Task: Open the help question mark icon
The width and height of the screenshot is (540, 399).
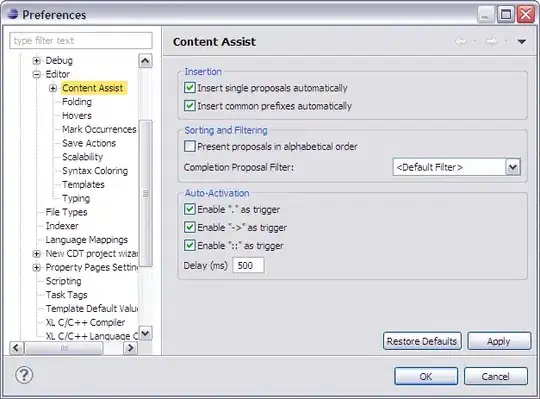Action: coord(24,375)
